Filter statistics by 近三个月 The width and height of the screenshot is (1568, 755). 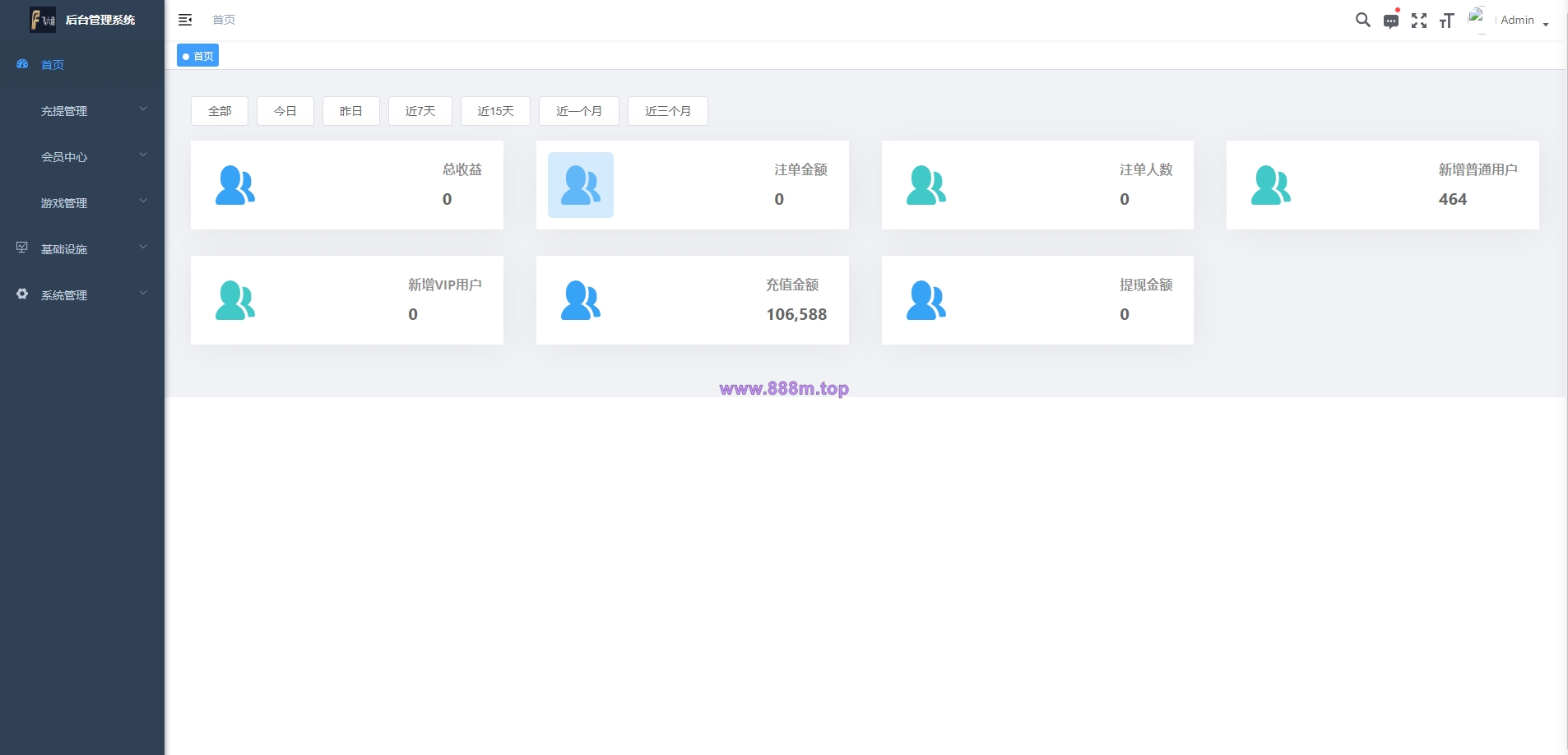click(x=668, y=111)
